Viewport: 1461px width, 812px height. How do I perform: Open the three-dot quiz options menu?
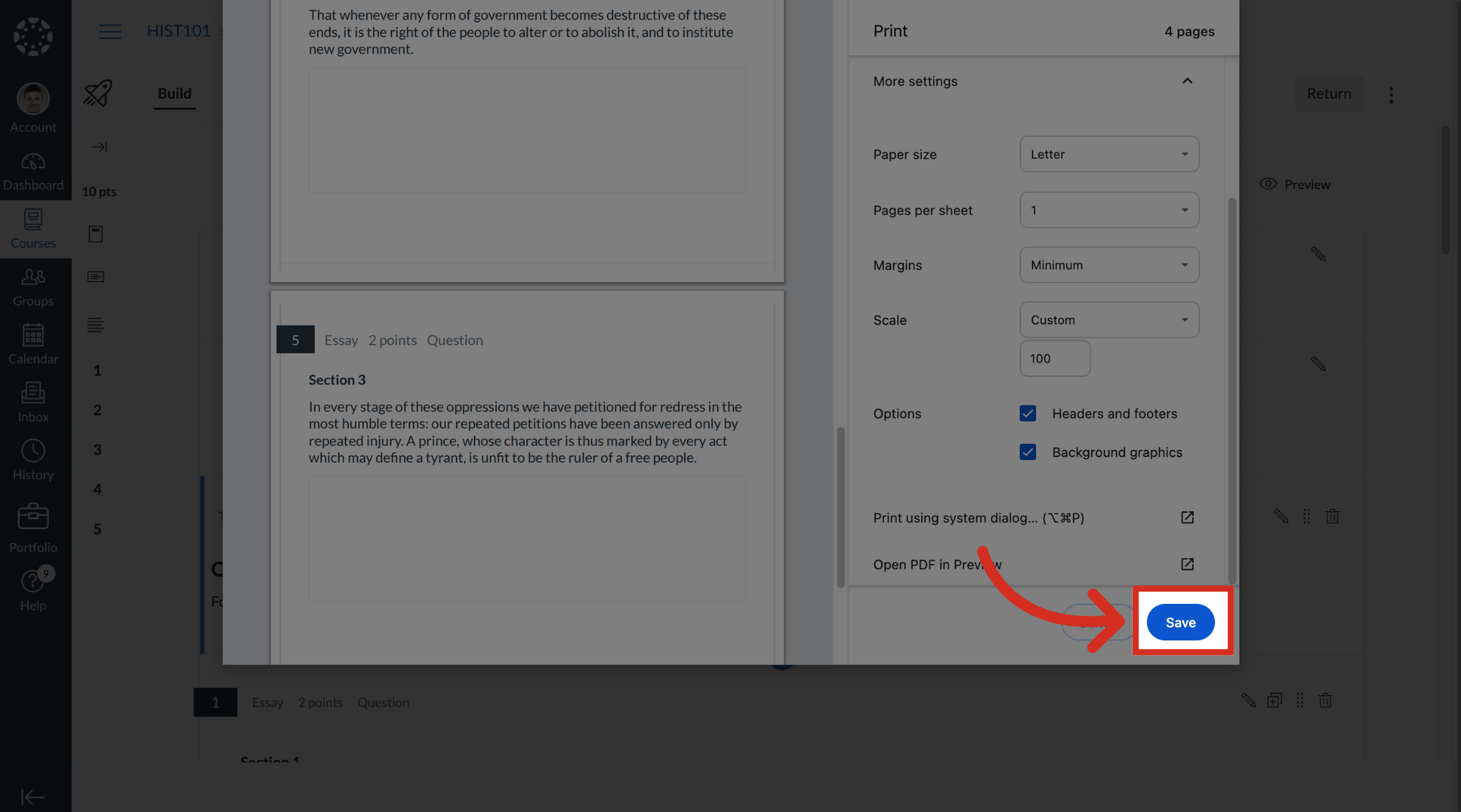click(1391, 94)
